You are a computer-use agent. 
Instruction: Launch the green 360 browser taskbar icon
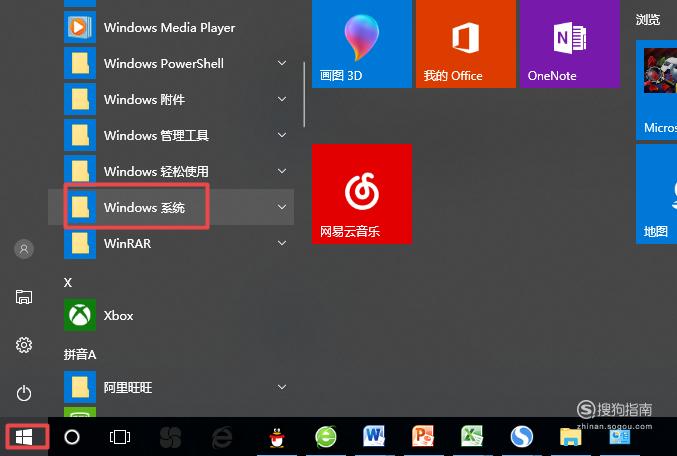pyautogui.click(x=326, y=437)
